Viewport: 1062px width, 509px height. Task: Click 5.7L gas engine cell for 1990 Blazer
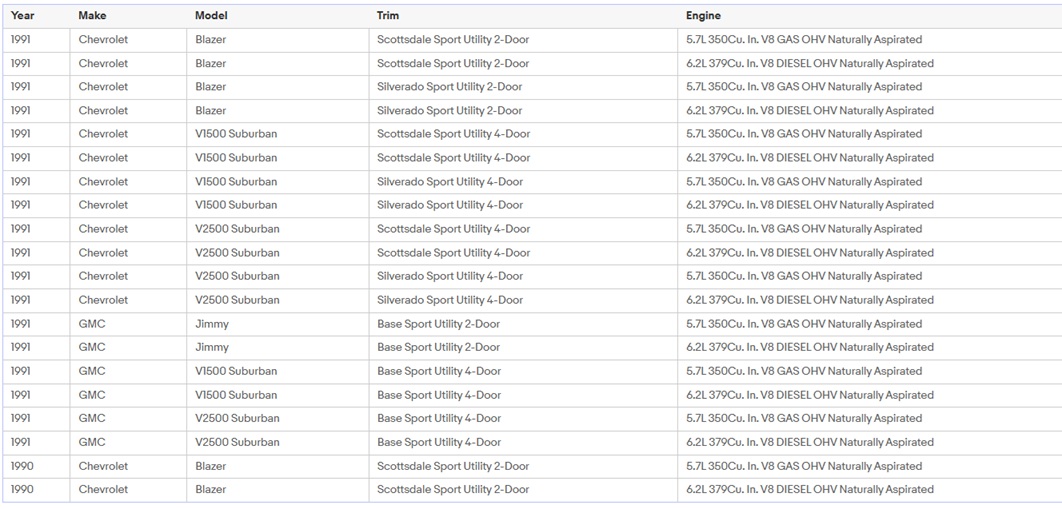point(803,466)
